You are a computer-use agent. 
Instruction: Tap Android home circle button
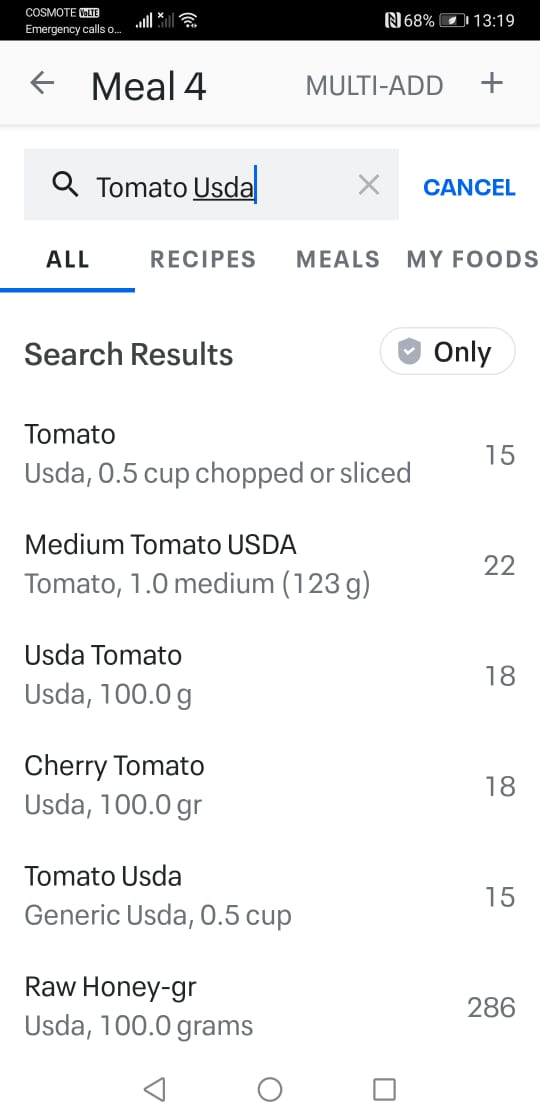270,1089
